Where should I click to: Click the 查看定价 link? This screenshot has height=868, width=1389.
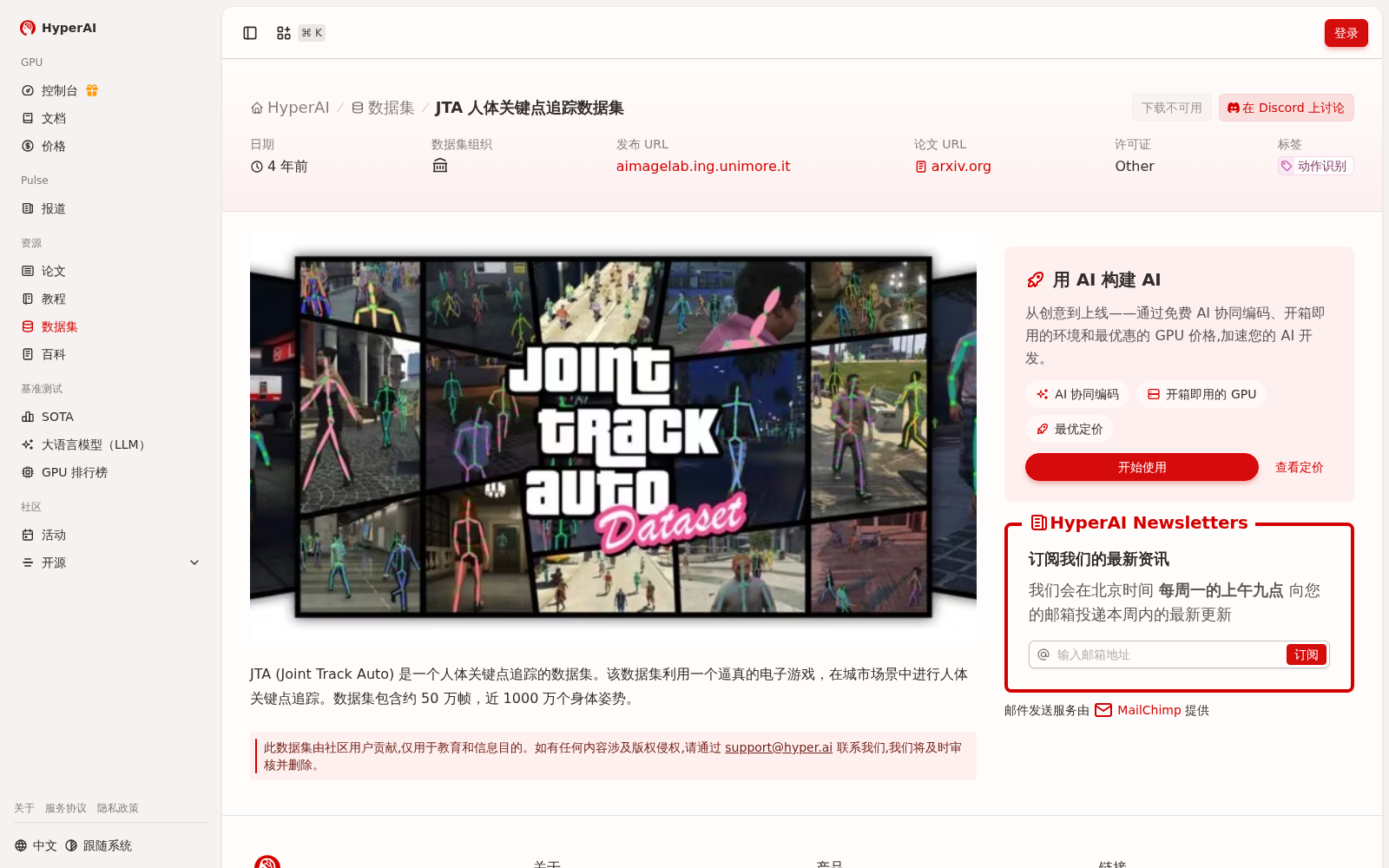[x=1299, y=467]
